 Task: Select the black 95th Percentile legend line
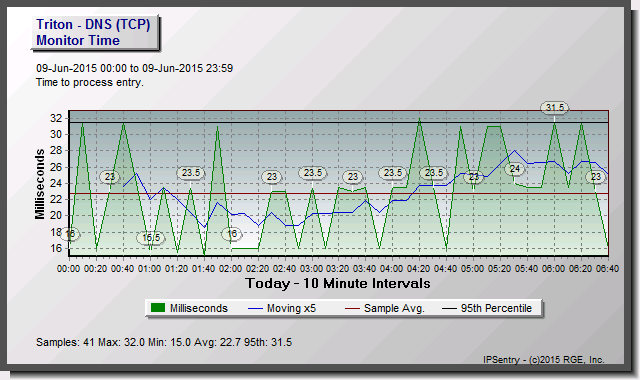pyautogui.click(x=449, y=309)
